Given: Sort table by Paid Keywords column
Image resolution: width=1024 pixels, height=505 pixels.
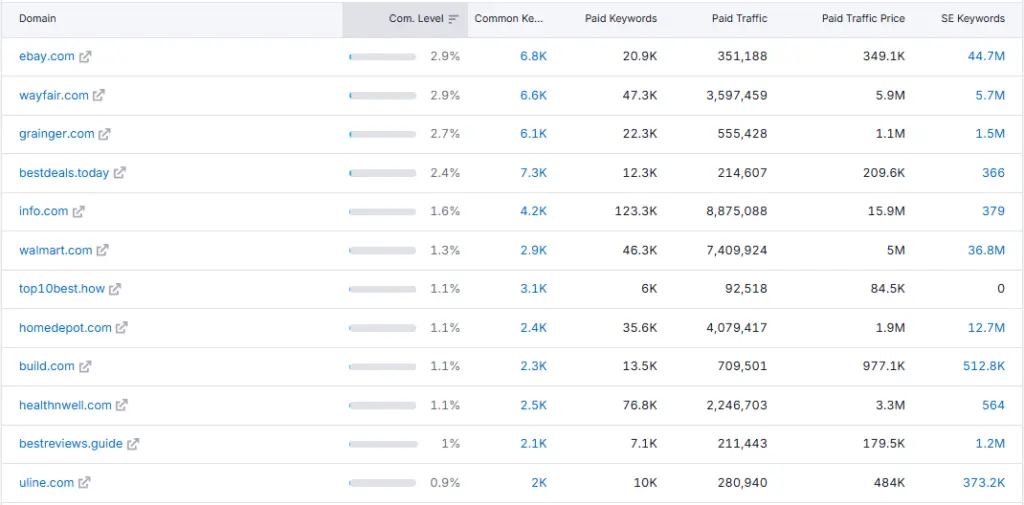Looking at the screenshot, I should click(620, 19).
